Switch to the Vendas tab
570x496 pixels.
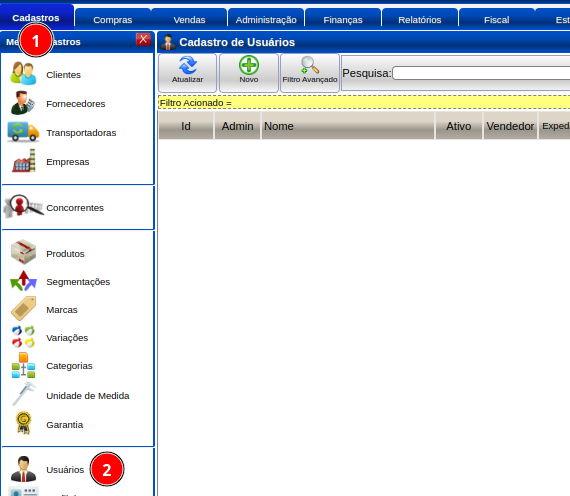tap(189, 19)
